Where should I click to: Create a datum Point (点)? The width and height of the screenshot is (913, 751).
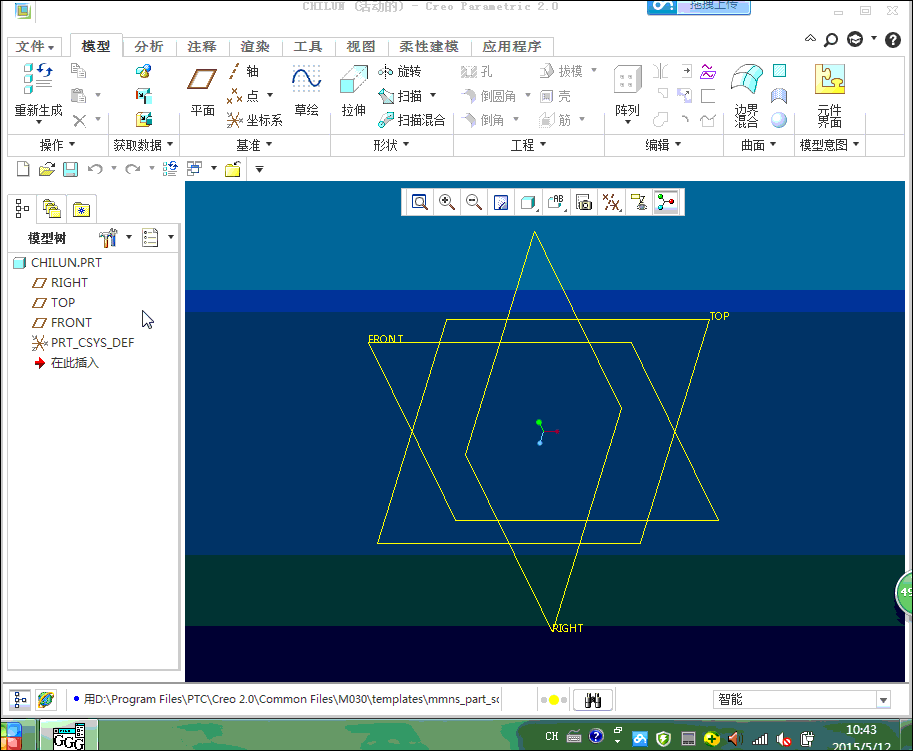[244, 95]
